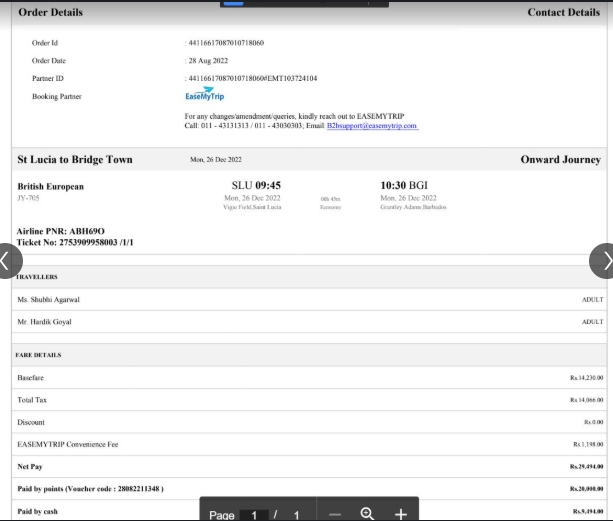613x521 pixels.
Task: Click traveller Mr. Hardik Goyal
Action: pos(44,322)
